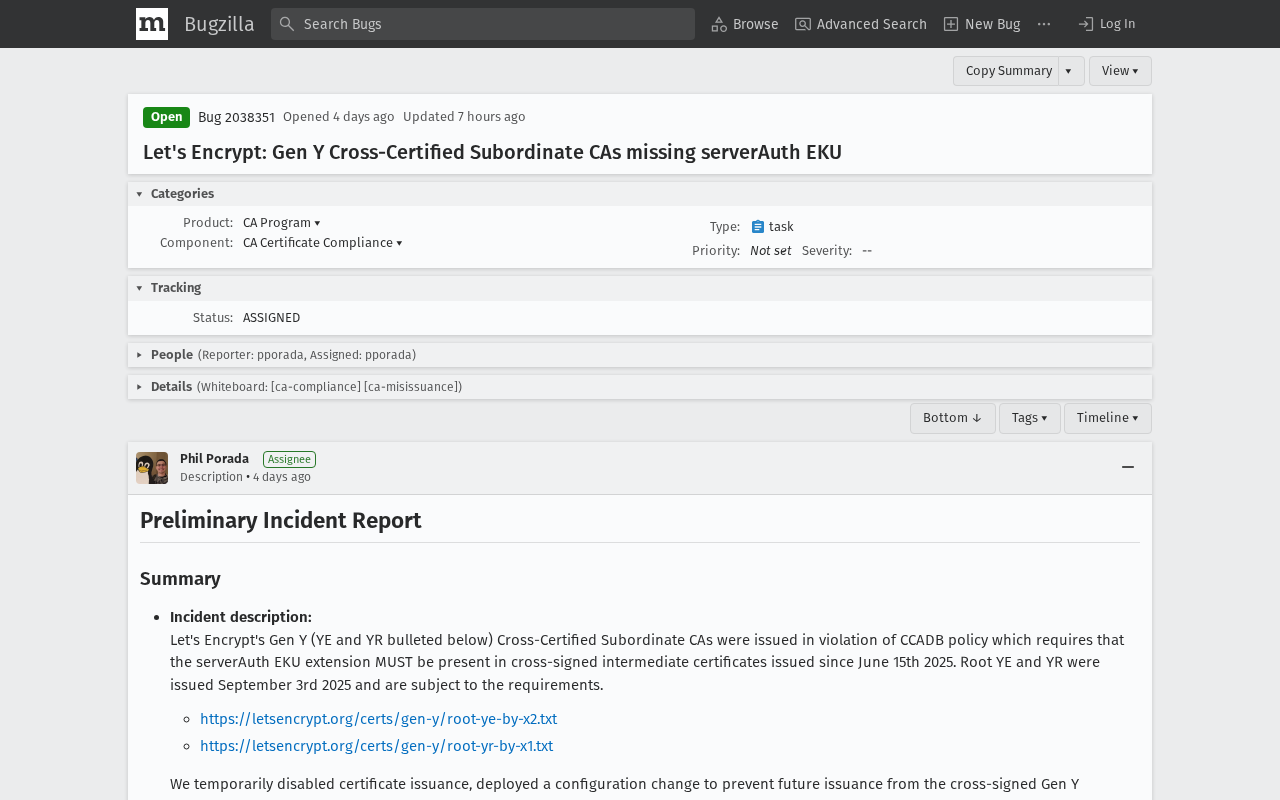The width and height of the screenshot is (1280, 800).
Task: Click the Summary heading
Action: 180,579
